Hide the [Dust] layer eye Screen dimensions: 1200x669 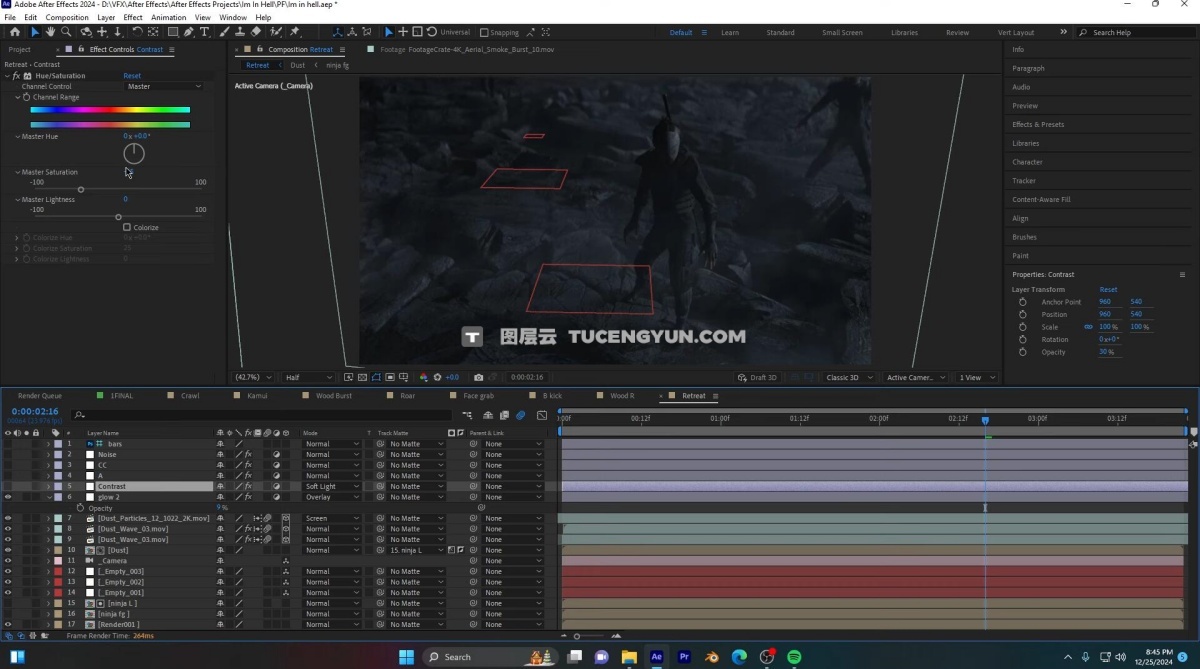coord(8,550)
